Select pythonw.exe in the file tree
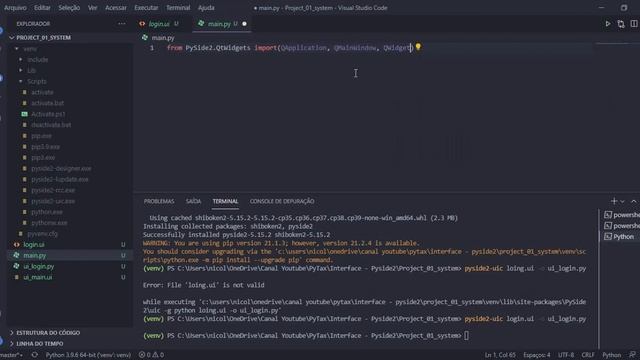This screenshot has width=640, height=360. pos(49,223)
